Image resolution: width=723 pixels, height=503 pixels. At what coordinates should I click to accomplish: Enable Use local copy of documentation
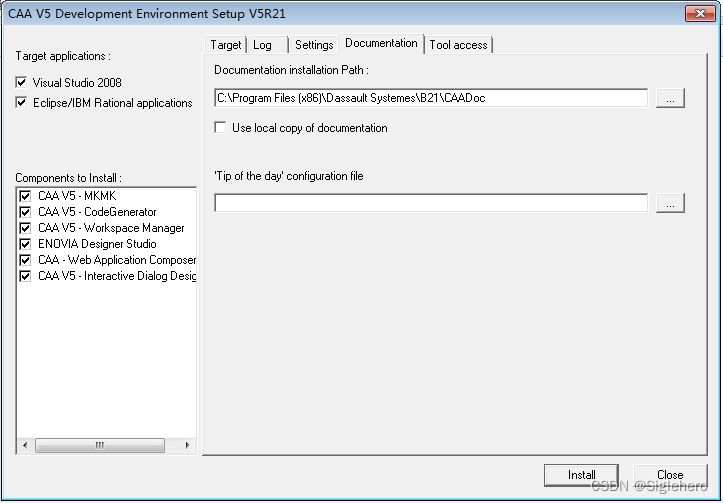click(221, 128)
